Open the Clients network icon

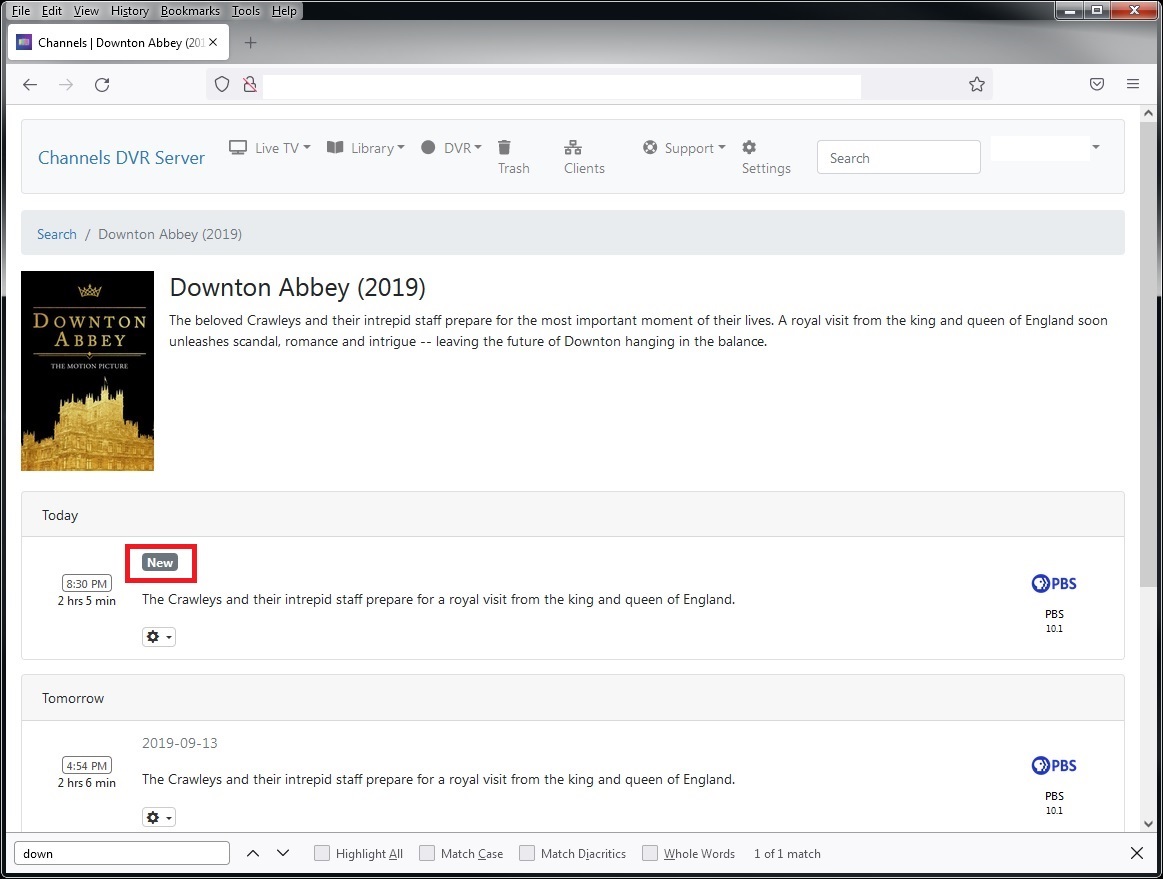click(573, 148)
